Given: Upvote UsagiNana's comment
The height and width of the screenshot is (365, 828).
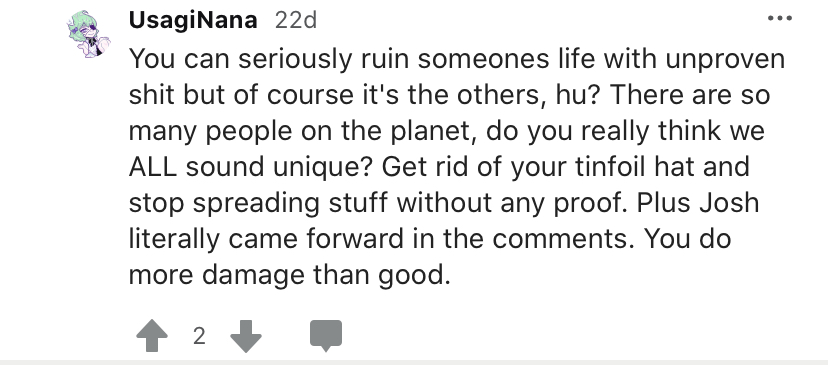Looking at the screenshot, I should point(152,335).
